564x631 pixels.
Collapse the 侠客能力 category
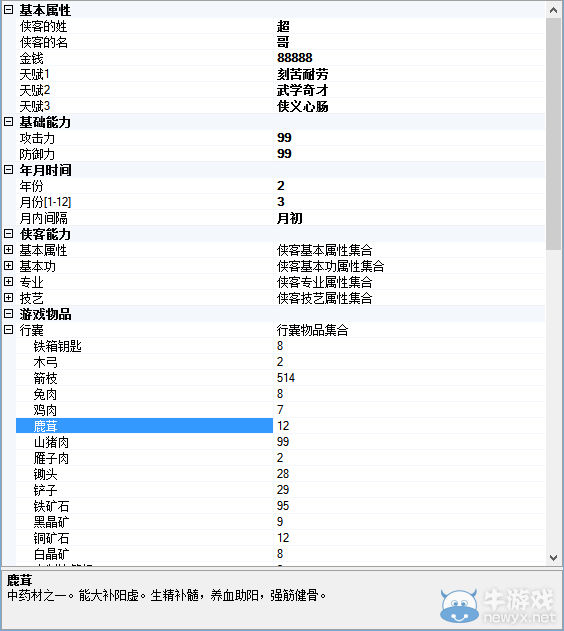(x=8, y=234)
